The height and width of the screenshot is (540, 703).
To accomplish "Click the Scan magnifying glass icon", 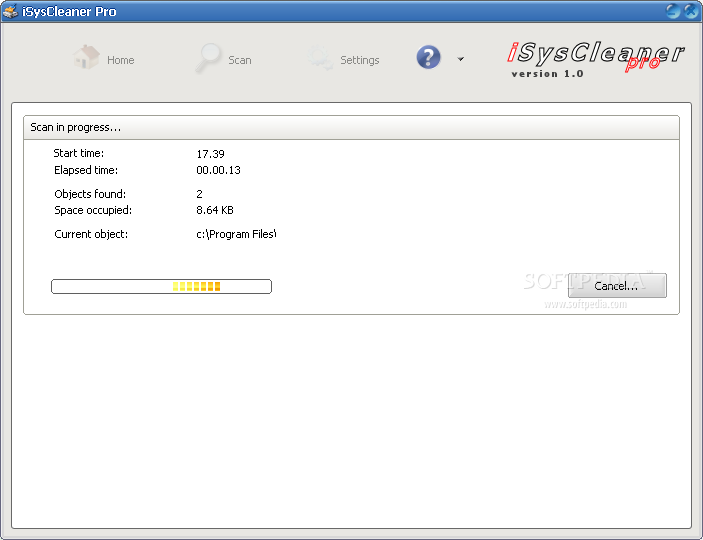I will tap(208, 58).
